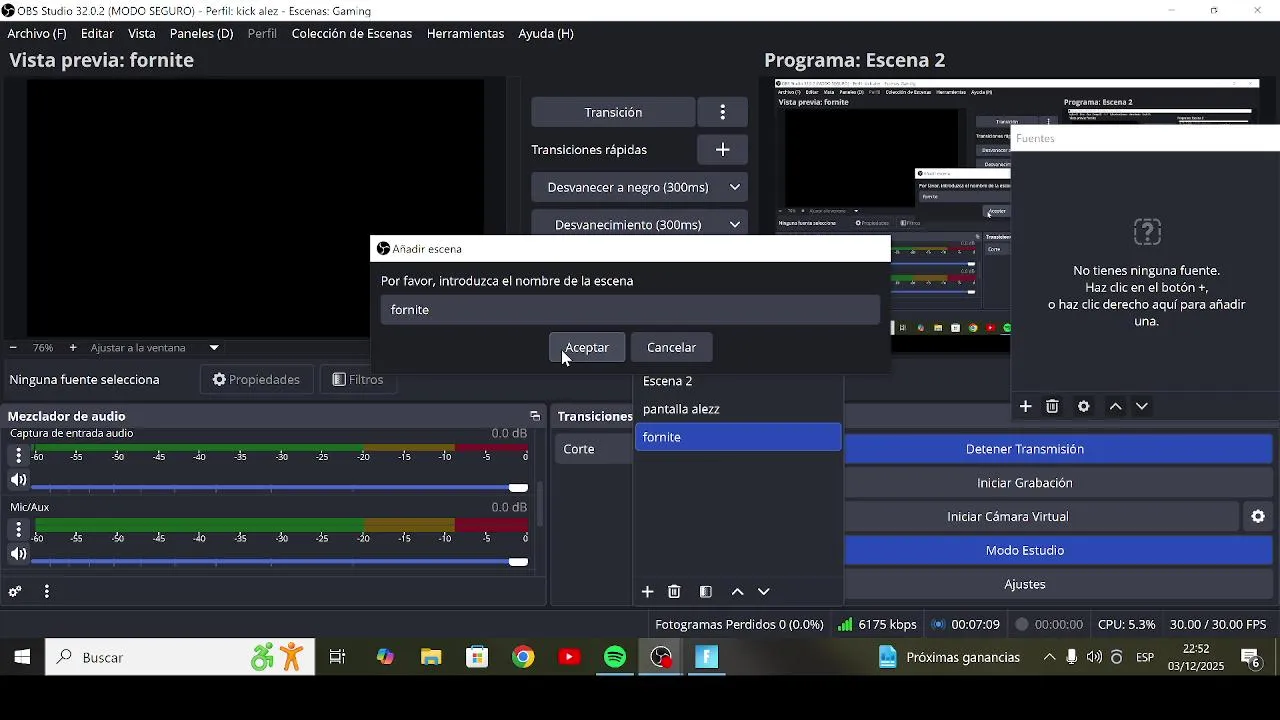Image resolution: width=1280 pixels, height=720 pixels.
Task: Open the audio mixer menu dots at bottom
Action: [x=47, y=592]
